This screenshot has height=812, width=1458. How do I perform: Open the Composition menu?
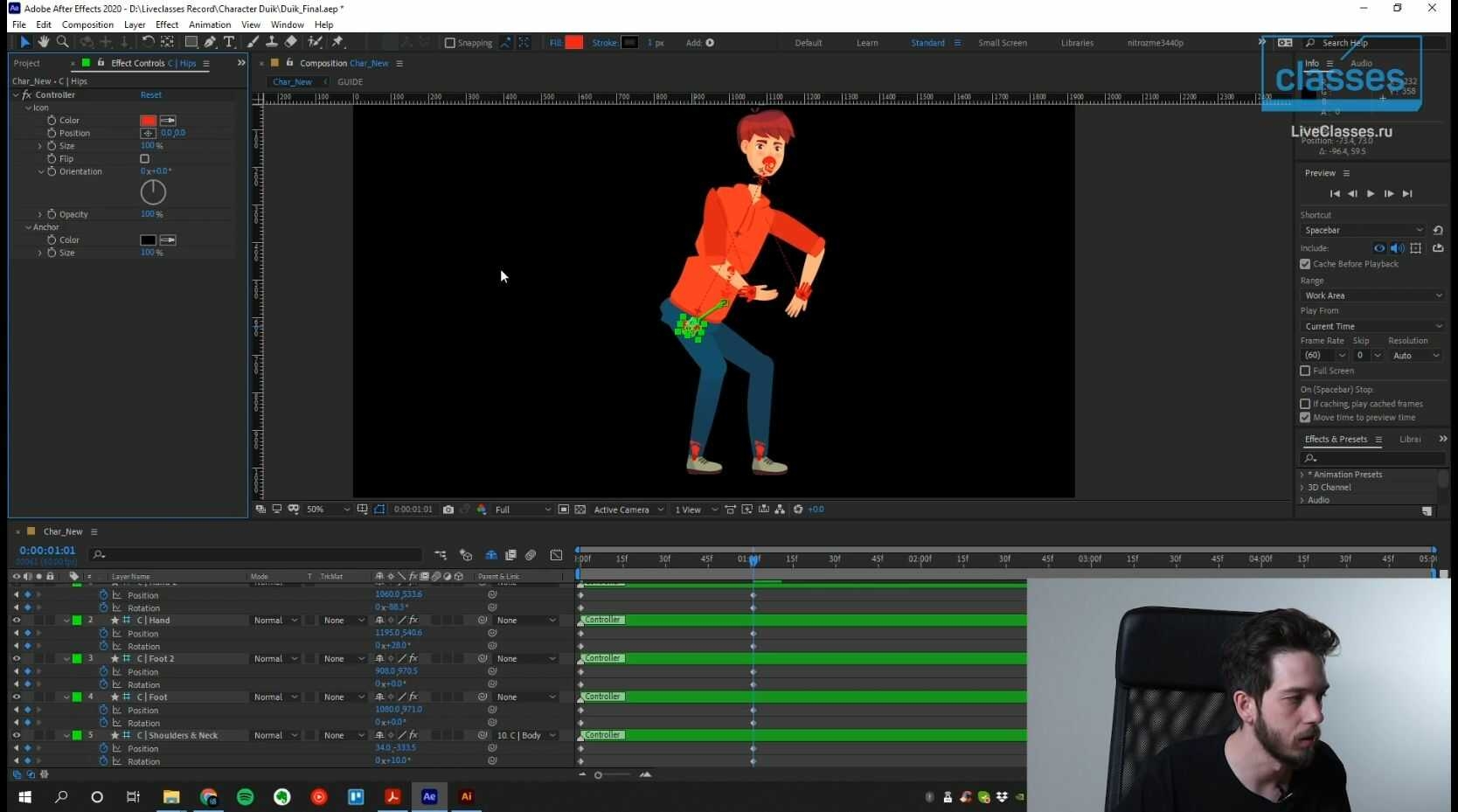pyautogui.click(x=87, y=24)
